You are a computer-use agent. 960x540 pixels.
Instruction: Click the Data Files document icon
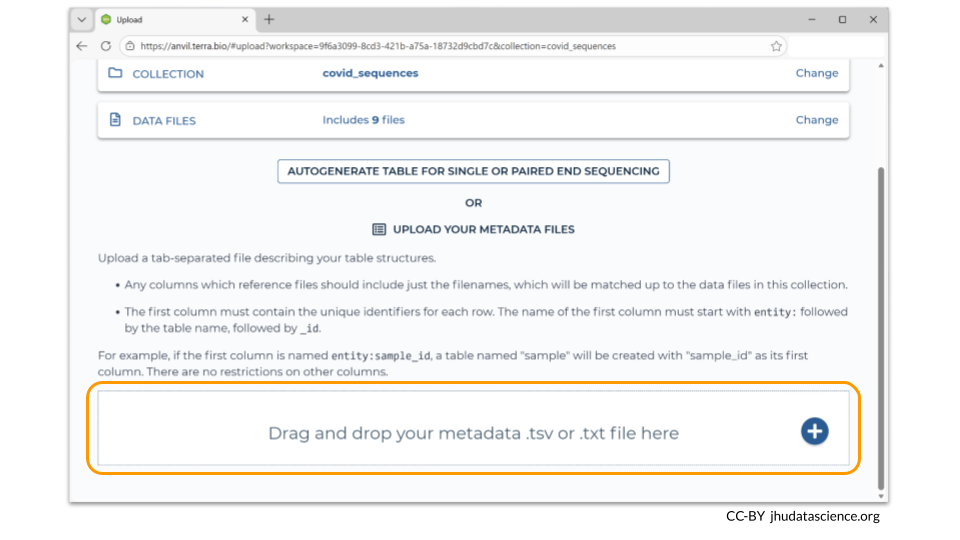pyautogui.click(x=115, y=119)
